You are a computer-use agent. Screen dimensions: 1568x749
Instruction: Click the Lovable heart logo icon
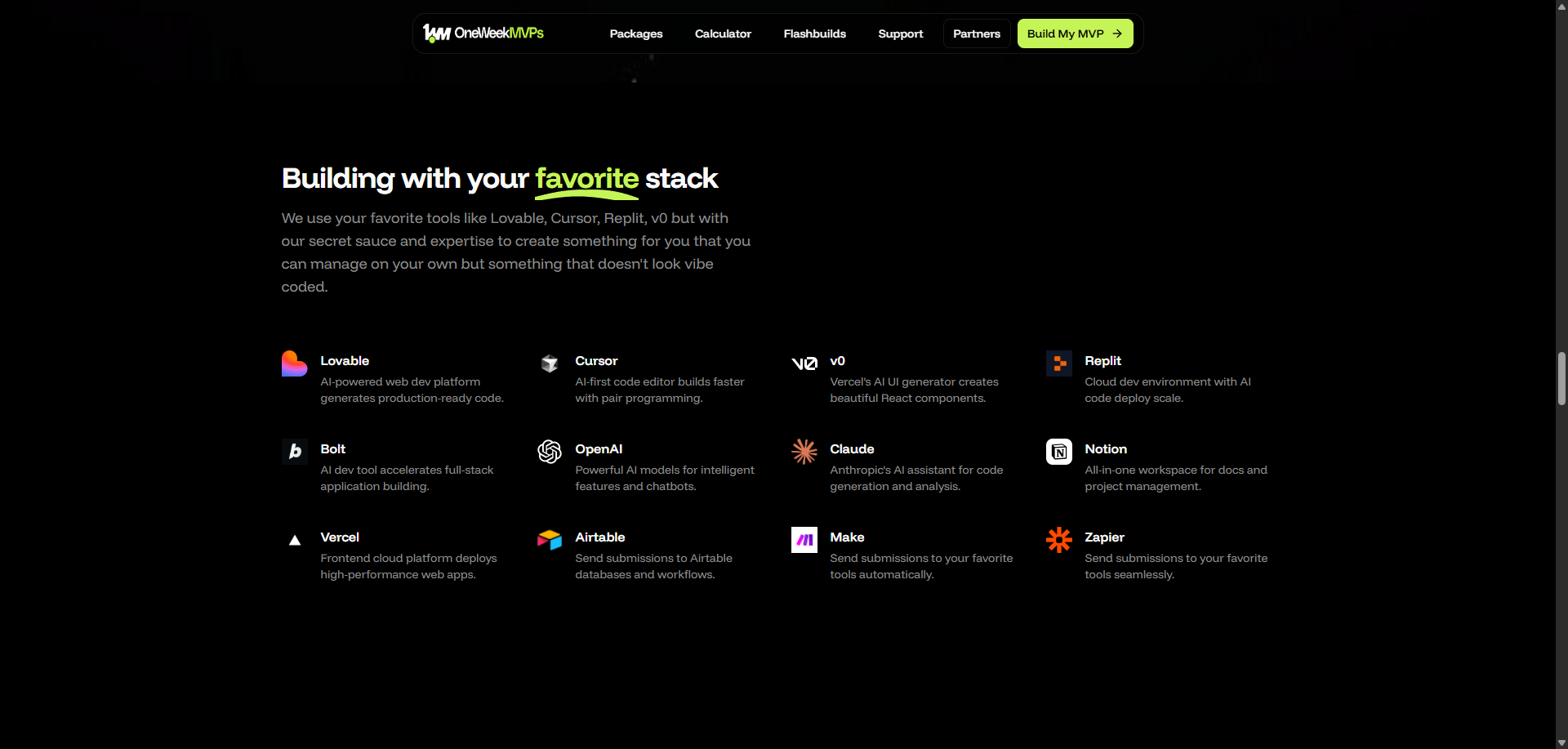click(294, 363)
